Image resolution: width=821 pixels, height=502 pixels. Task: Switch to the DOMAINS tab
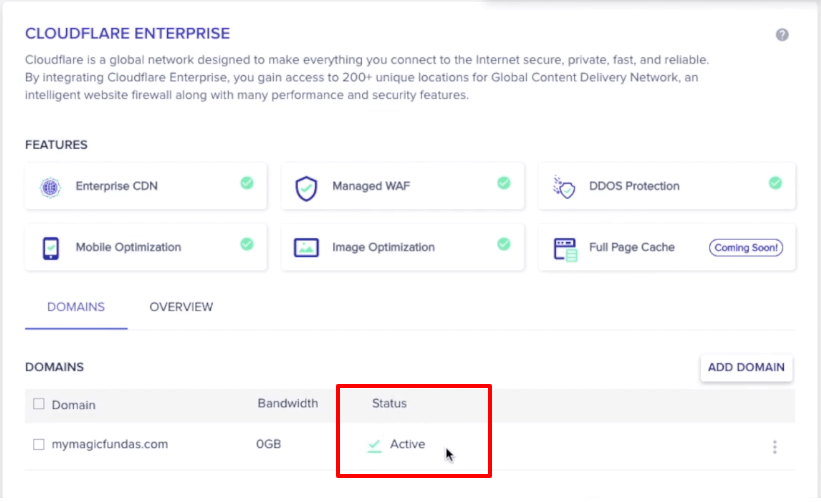(76, 307)
